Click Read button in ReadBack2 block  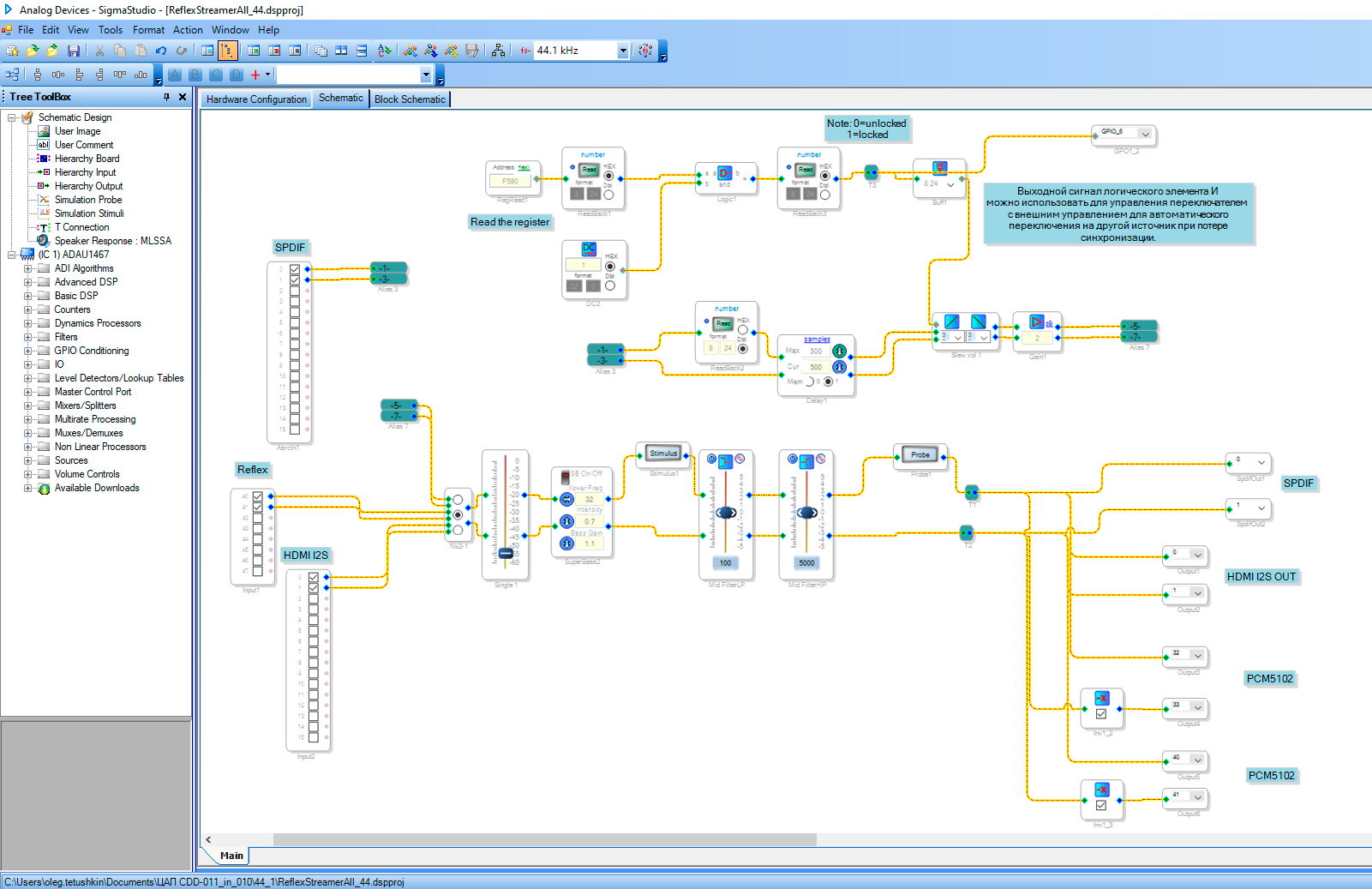click(723, 323)
